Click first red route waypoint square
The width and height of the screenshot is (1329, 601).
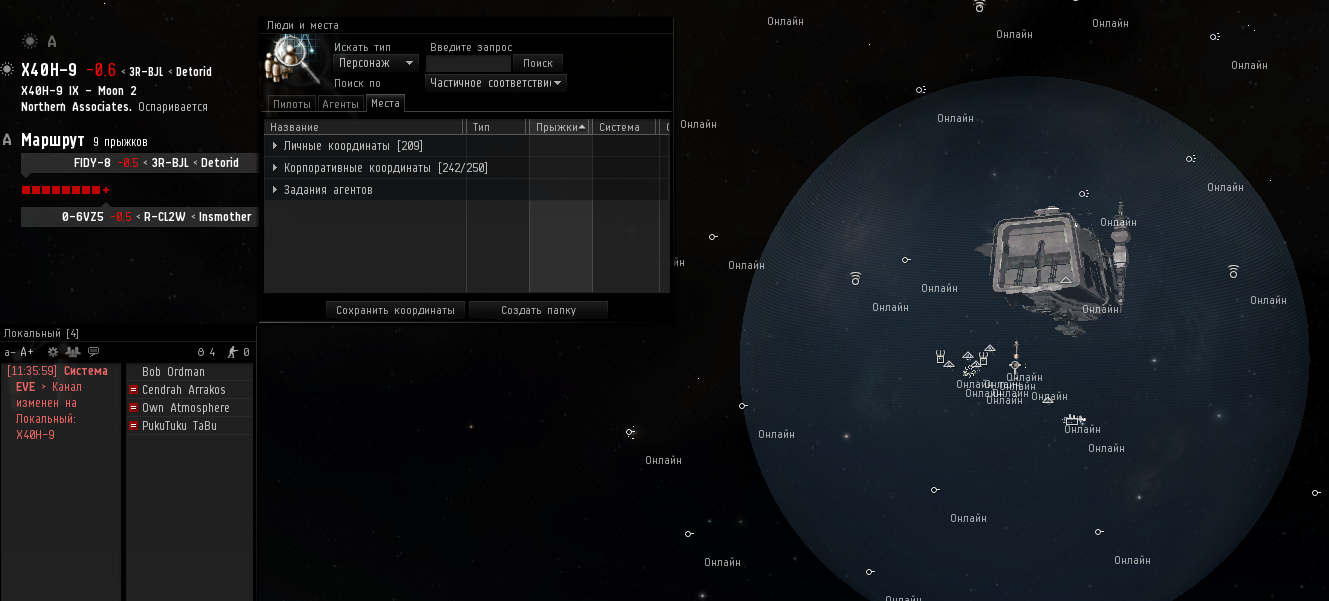pyautogui.click(x=25, y=190)
